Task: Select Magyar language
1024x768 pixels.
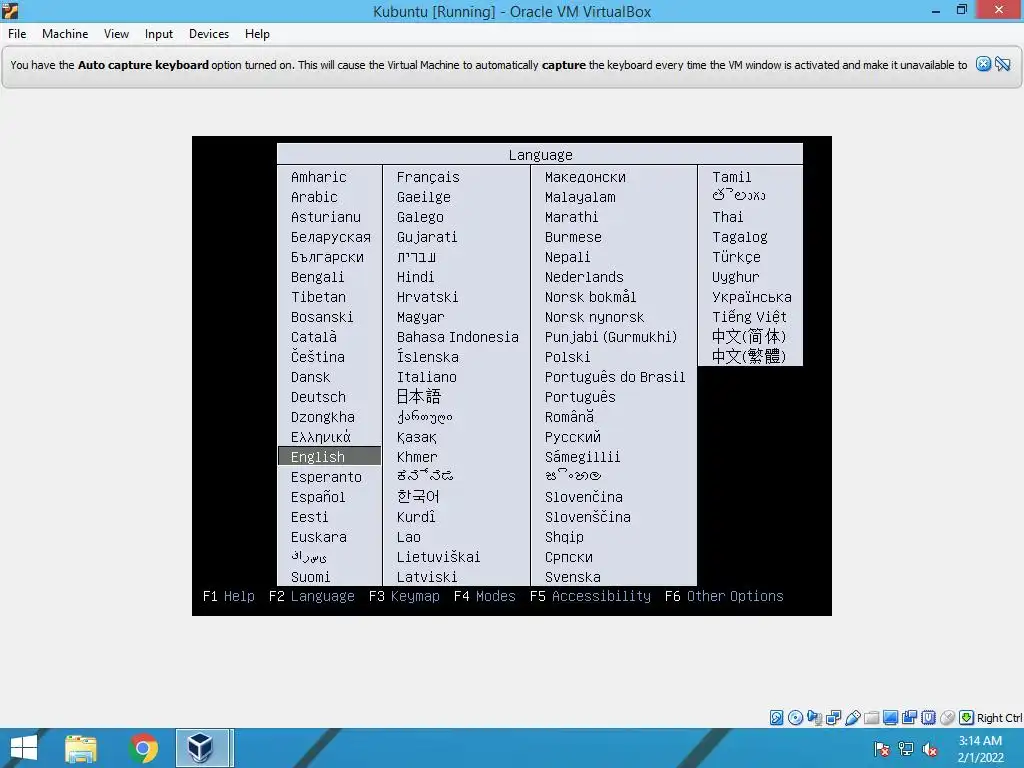Action: (x=420, y=317)
